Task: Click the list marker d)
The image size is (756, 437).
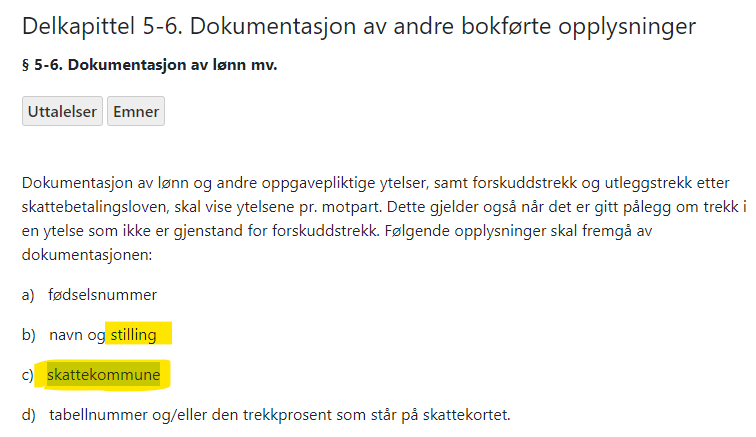Action: (x=28, y=414)
